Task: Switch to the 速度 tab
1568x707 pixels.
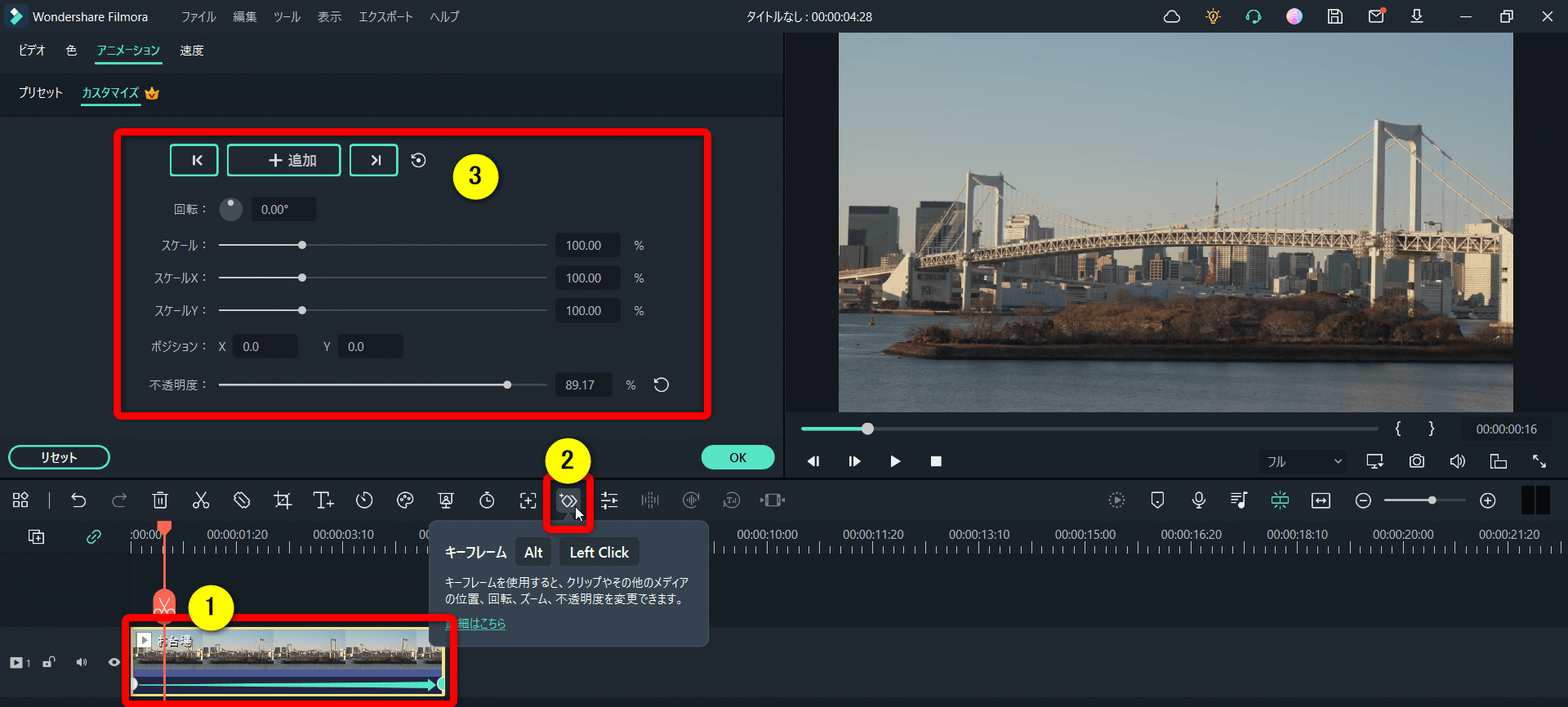Action: click(x=192, y=51)
